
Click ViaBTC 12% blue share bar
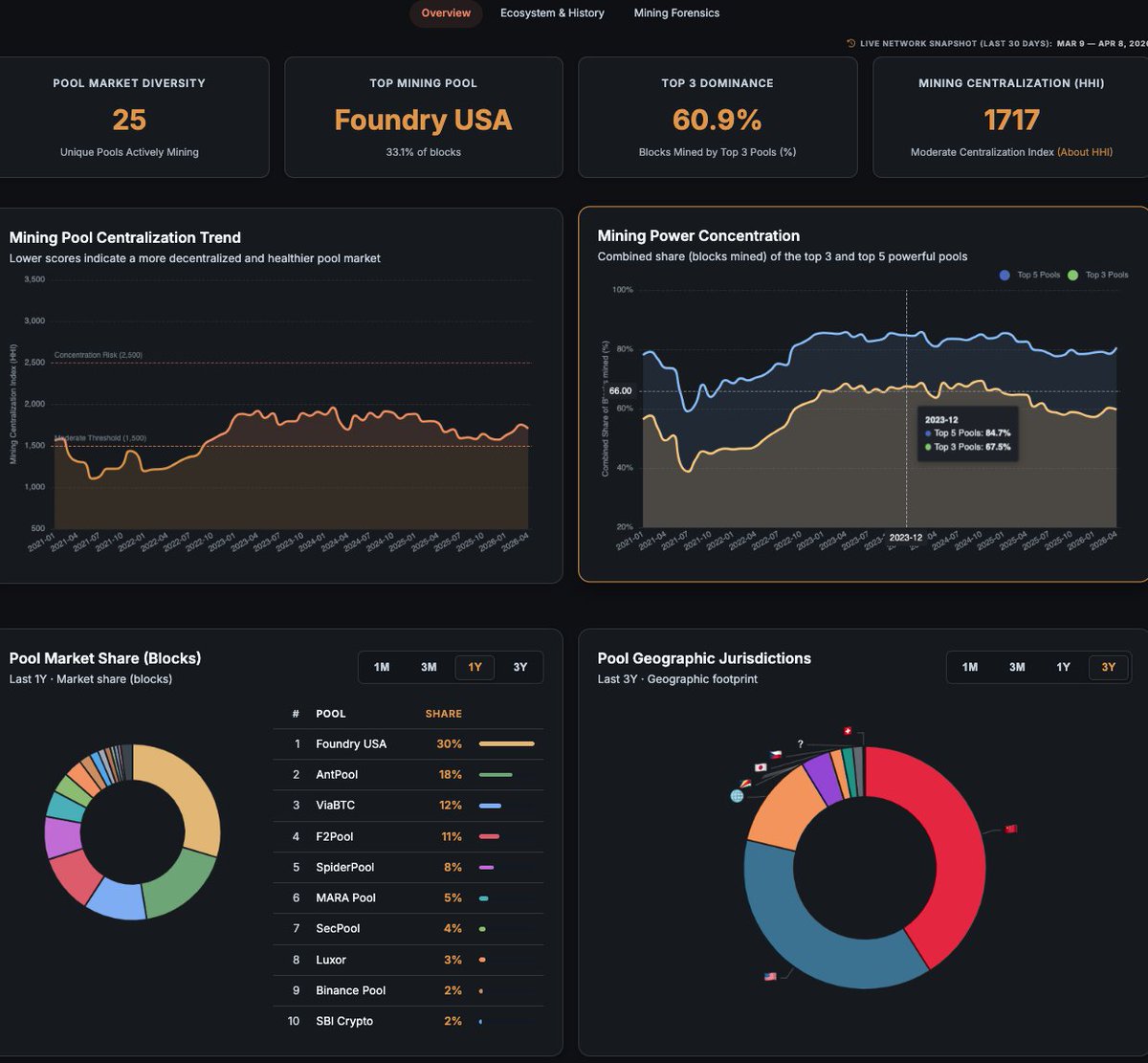click(x=490, y=805)
